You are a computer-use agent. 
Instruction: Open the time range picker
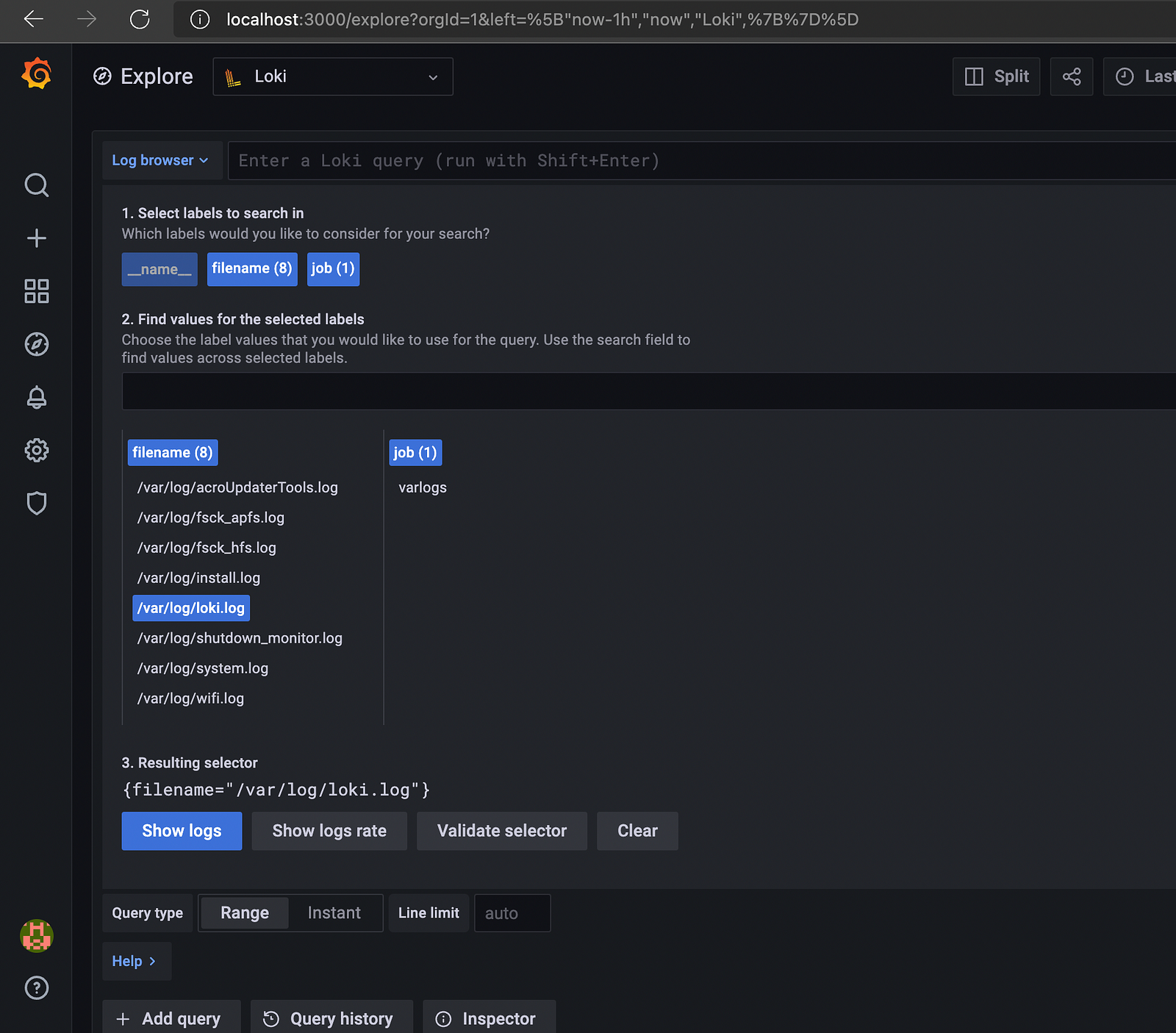[1140, 76]
